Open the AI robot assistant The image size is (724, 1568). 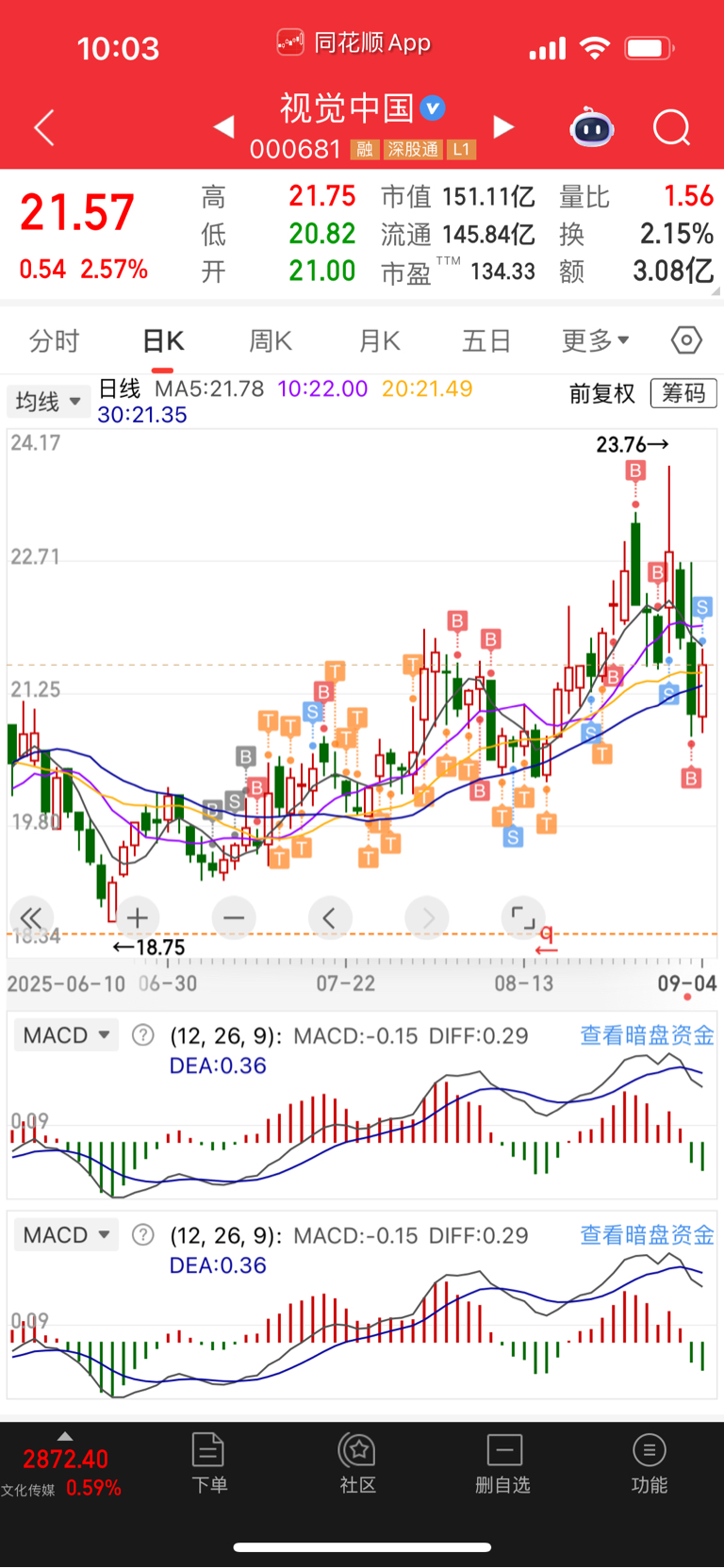tap(592, 127)
